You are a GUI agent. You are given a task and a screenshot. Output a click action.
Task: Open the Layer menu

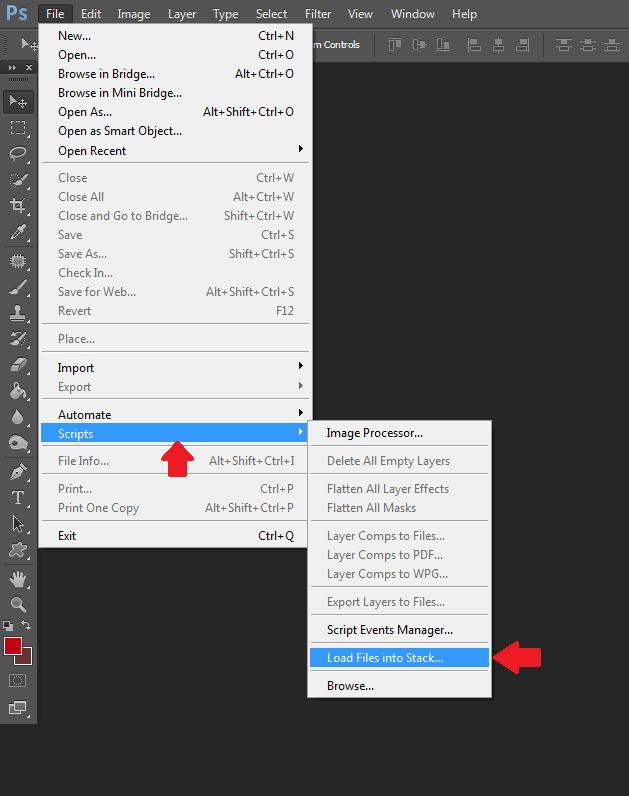pyautogui.click(x=182, y=14)
